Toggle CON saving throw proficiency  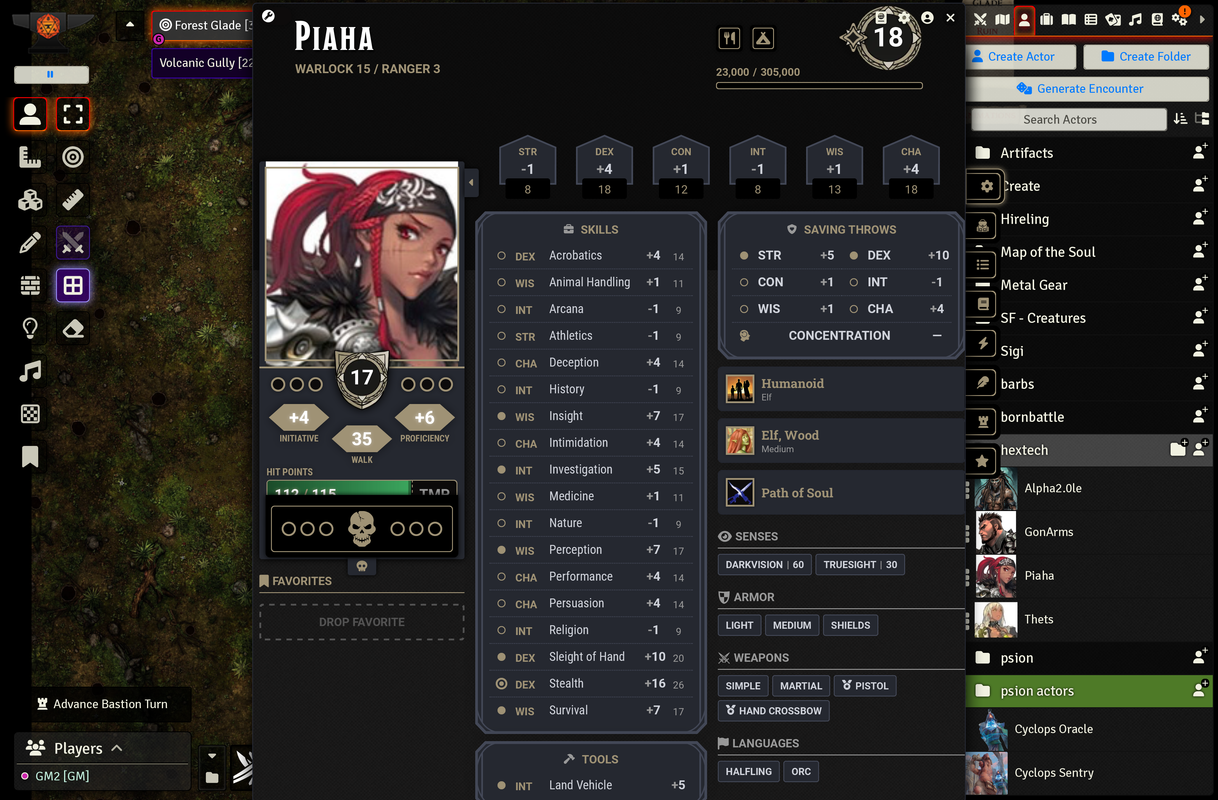tap(744, 282)
